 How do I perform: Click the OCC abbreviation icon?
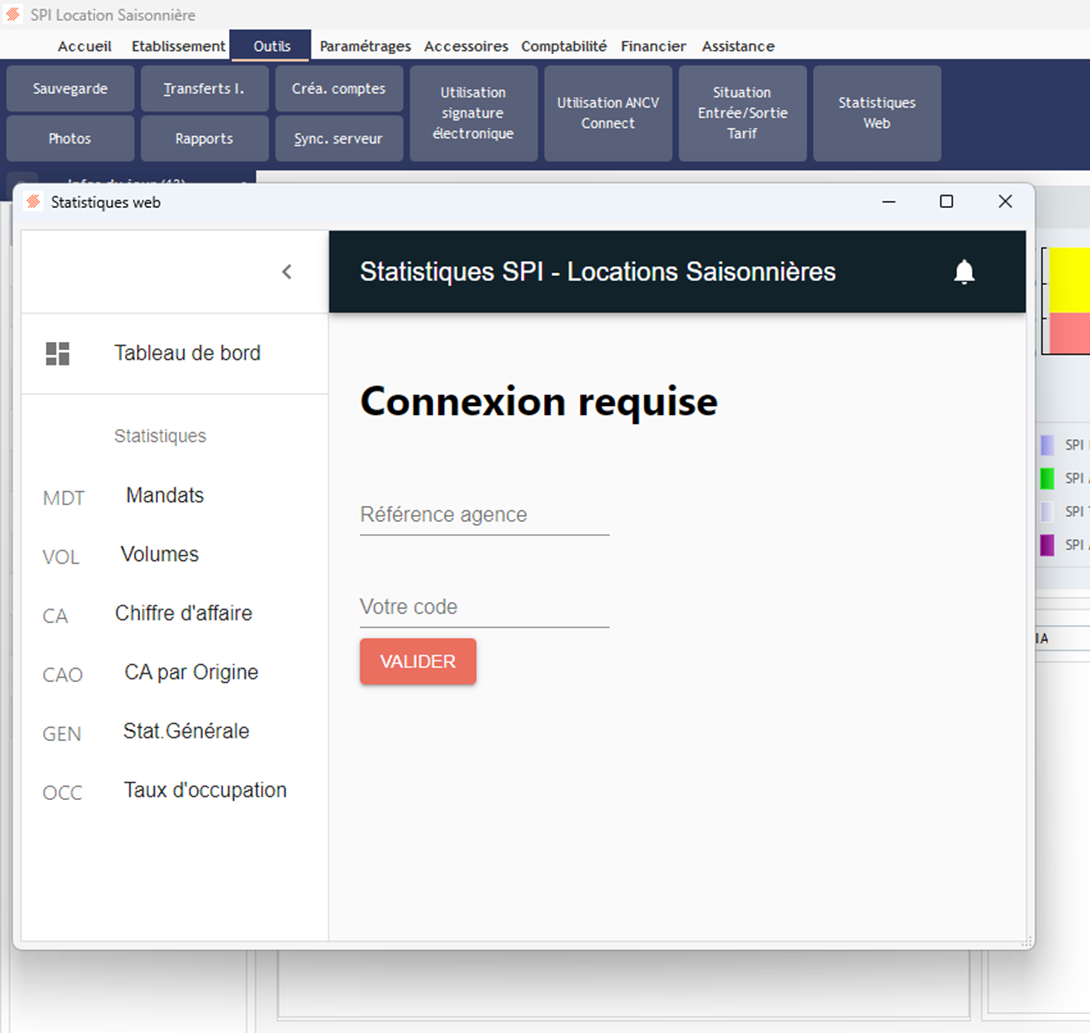point(63,793)
